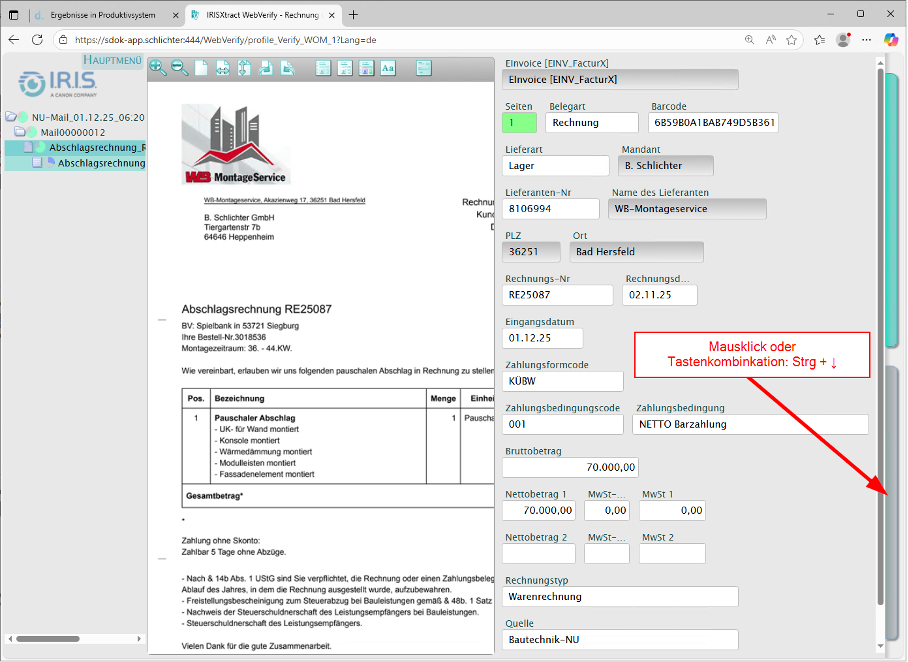
Task: Click sidebar horizontal scrollbar thumb
Action: (x=48, y=639)
